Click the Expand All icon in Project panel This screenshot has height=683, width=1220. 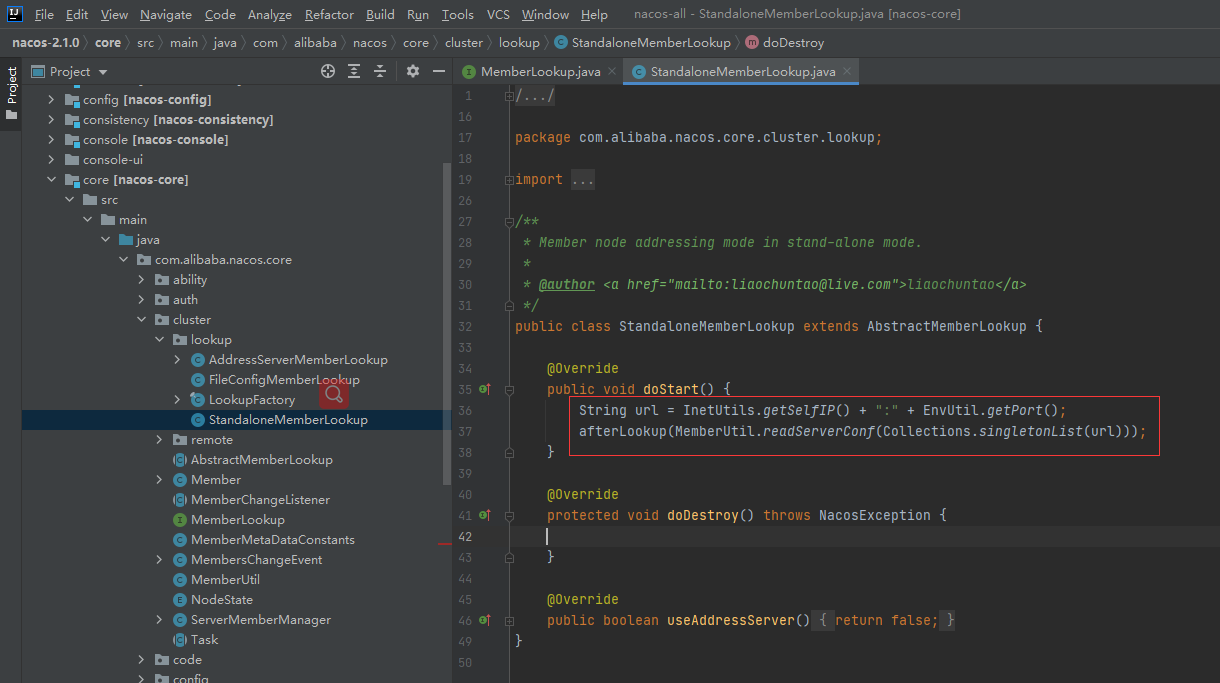tap(354, 71)
